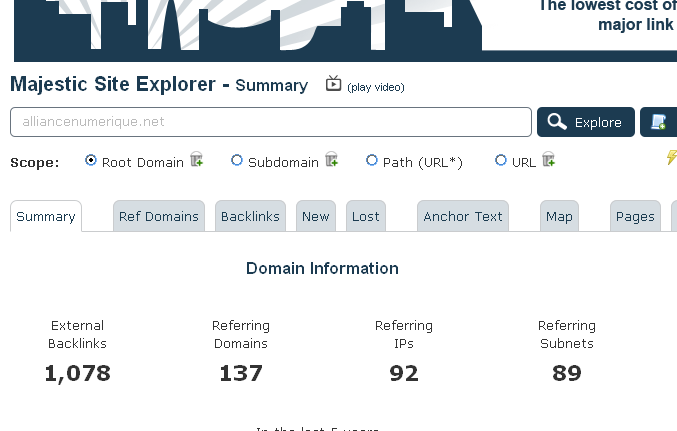Screen dimensions: 677x431
Task: Switch to the Pages tab
Action: pos(635,216)
